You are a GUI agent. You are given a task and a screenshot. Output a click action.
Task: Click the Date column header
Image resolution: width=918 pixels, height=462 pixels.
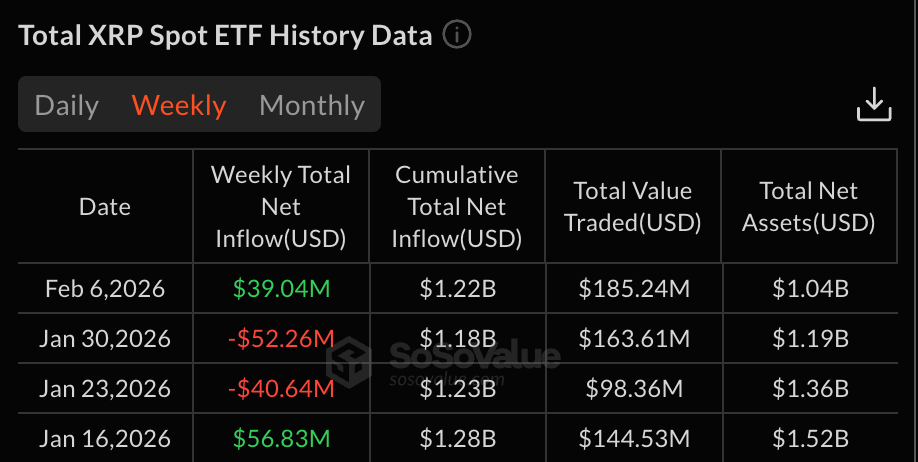coord(105,207)
